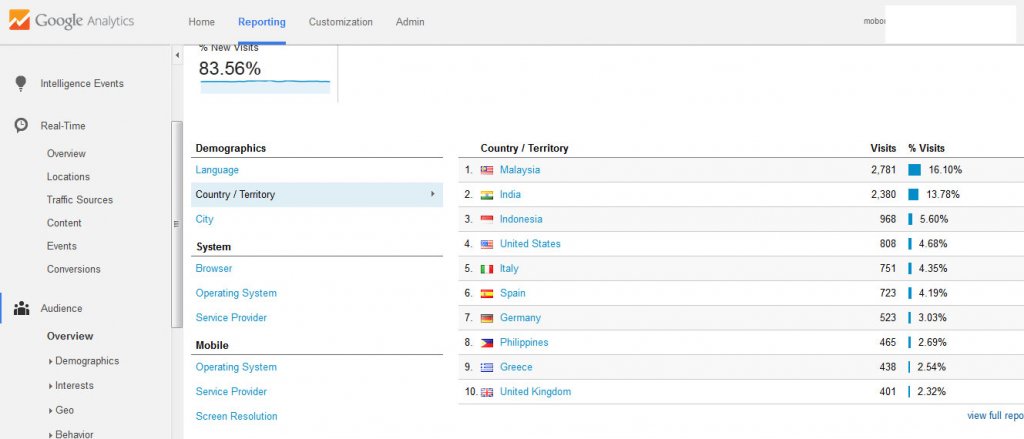This screenshot has width=1024, height=439.
Task: Click the Audience people icon
Action: pyautogui.click(x=22, y=308)
